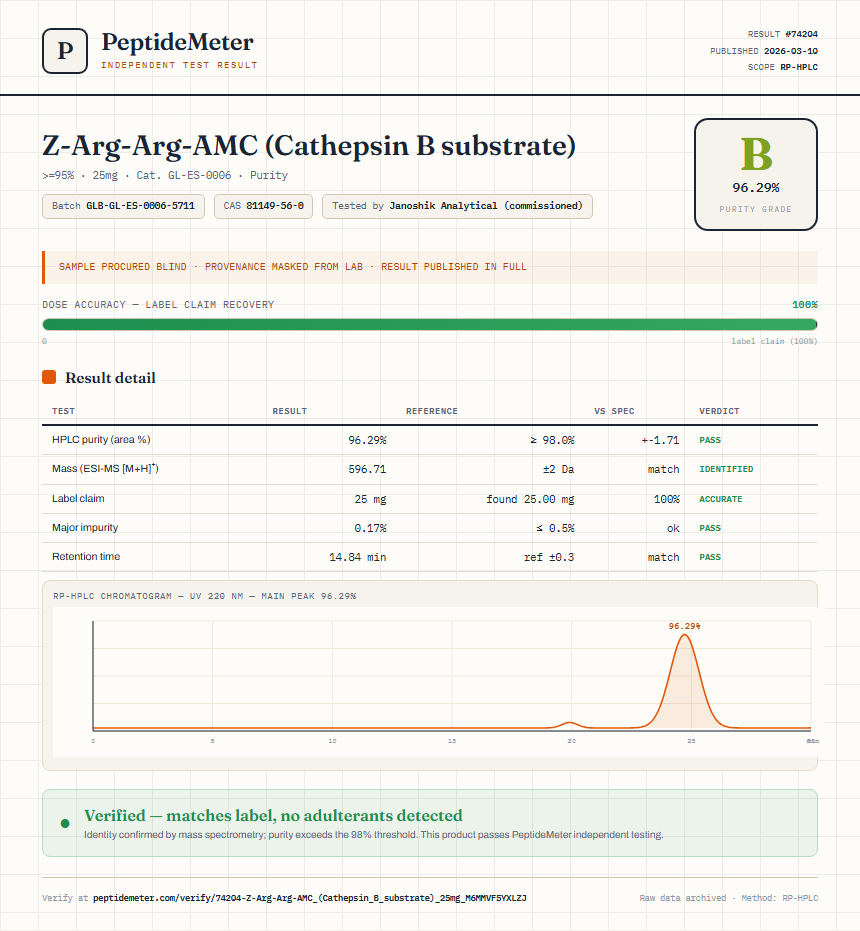Click the 0.17% major impurity value
Image resolution: width=860 pixels, height=931 pixels.
[x=370, y=528]
